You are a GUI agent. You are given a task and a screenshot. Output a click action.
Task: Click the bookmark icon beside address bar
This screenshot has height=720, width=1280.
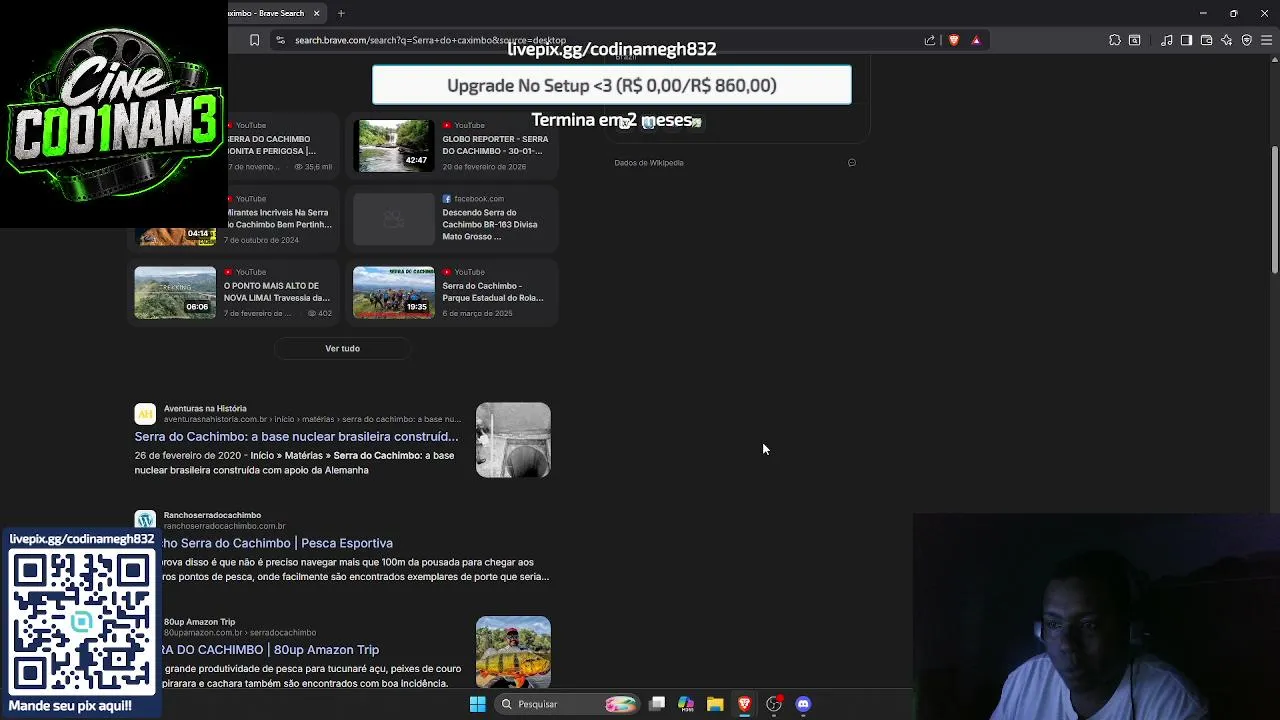tap(254, 40)
